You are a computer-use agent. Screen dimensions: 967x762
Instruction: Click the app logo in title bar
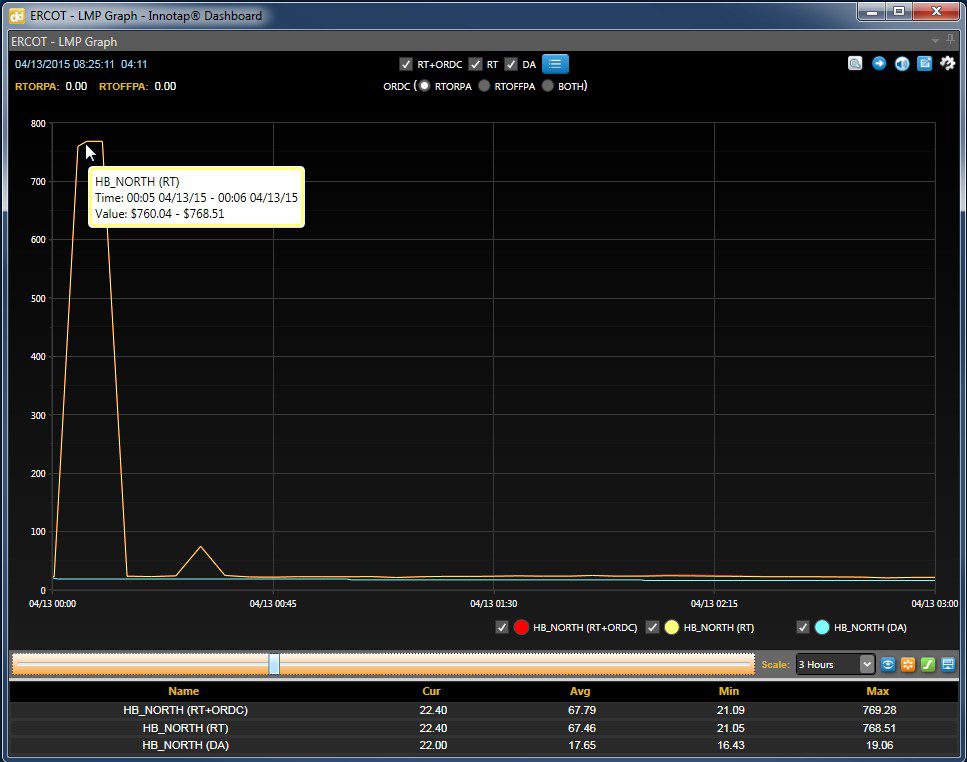(17, 16)
